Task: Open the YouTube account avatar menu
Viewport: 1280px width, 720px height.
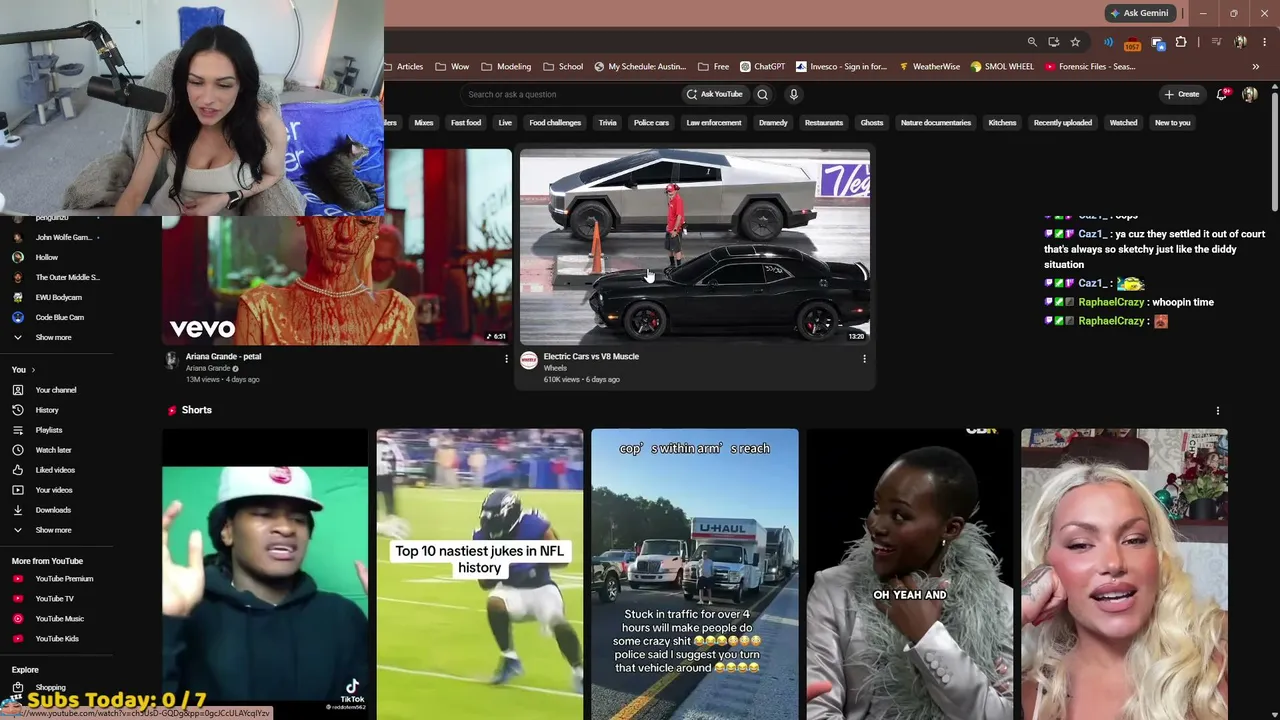Action: point(1249,94)
